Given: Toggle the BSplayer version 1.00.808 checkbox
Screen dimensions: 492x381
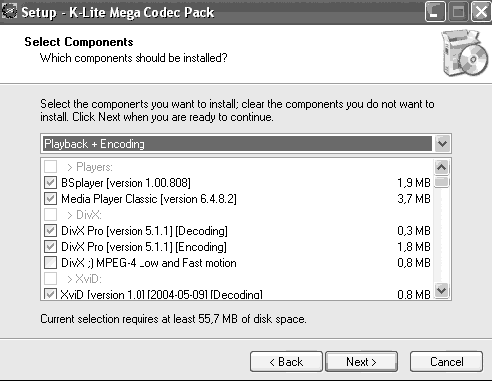Looking at the screenshot, I should (x=50, y=183).
